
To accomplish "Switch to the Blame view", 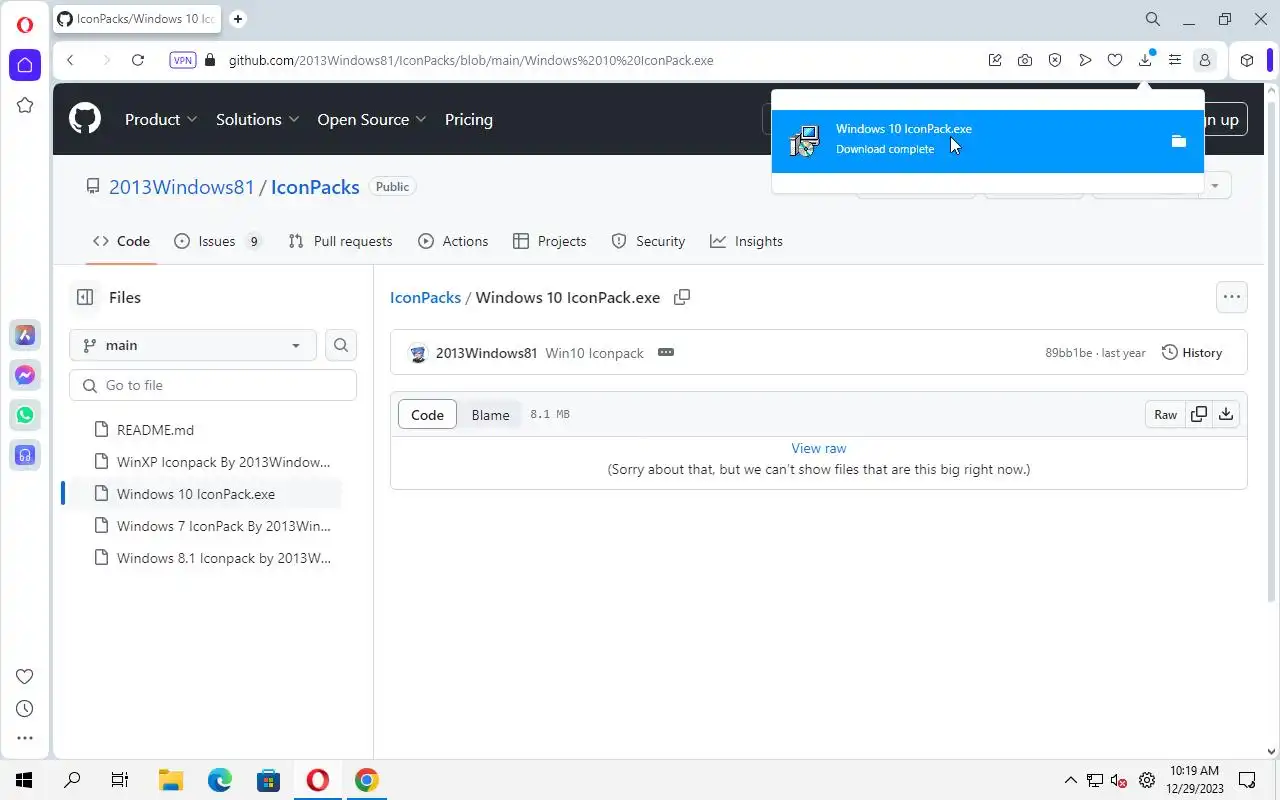I will click(490, 415).
